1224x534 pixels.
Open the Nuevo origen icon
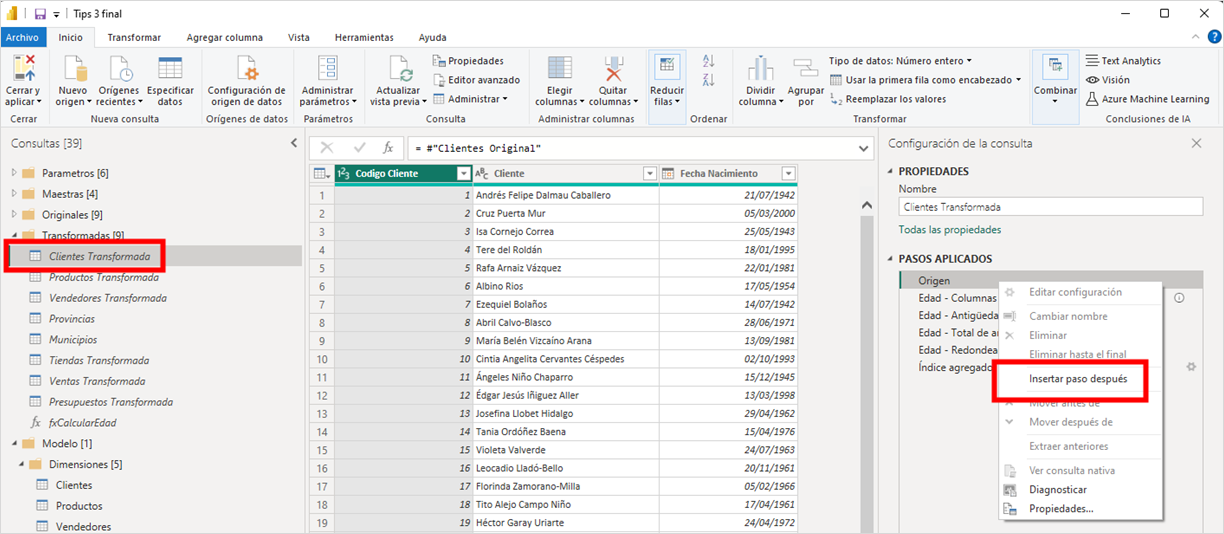75,69
